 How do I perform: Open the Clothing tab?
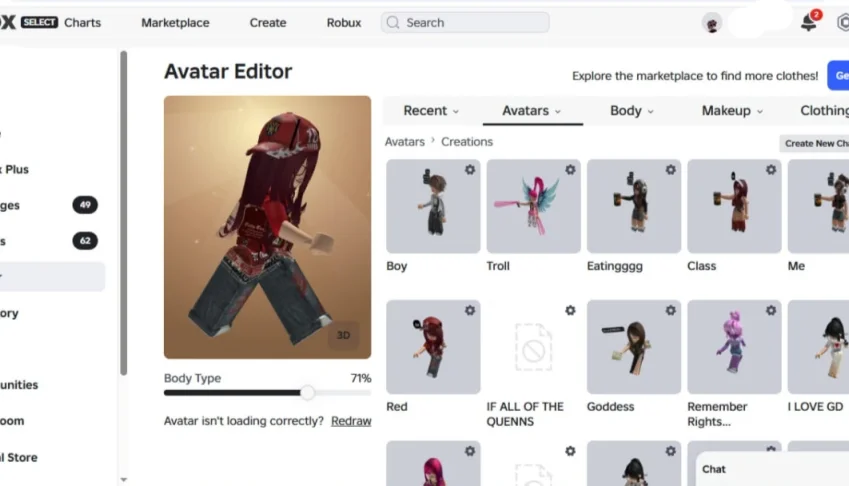click(x=824, y=110)
